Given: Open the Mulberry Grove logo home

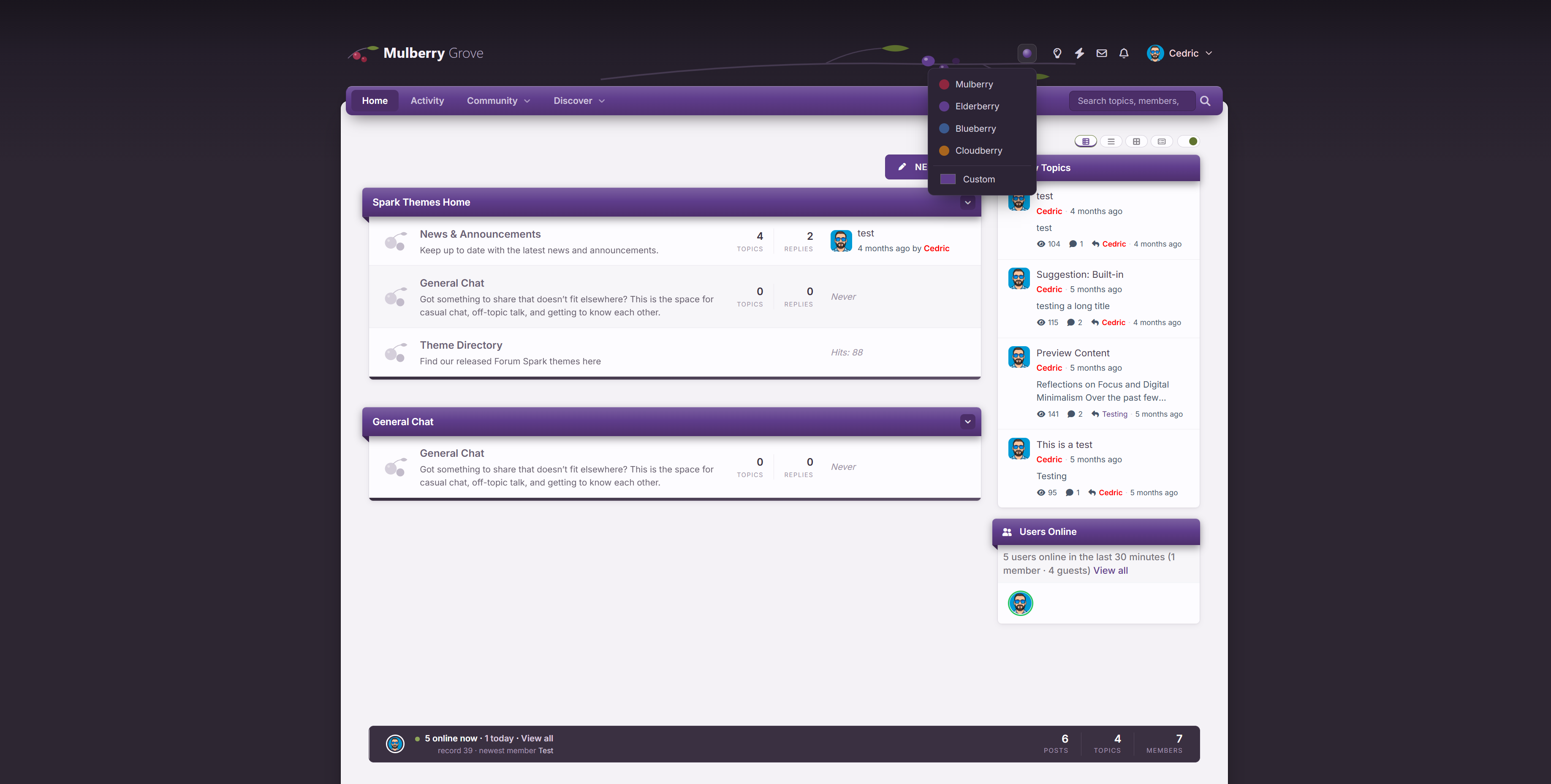Looking at the screenshot, I should tap(416, 53).
